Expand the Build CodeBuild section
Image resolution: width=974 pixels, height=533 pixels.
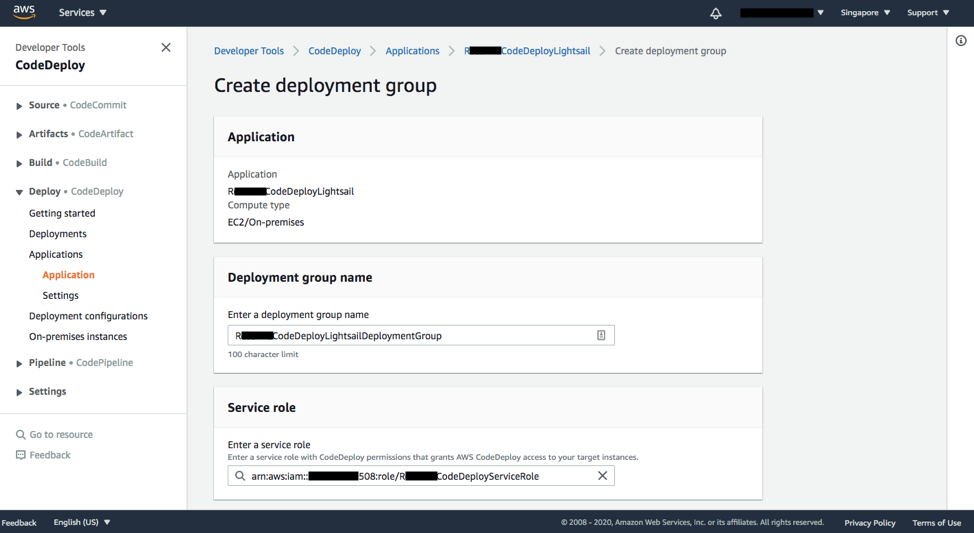click(x=19, y=163)
